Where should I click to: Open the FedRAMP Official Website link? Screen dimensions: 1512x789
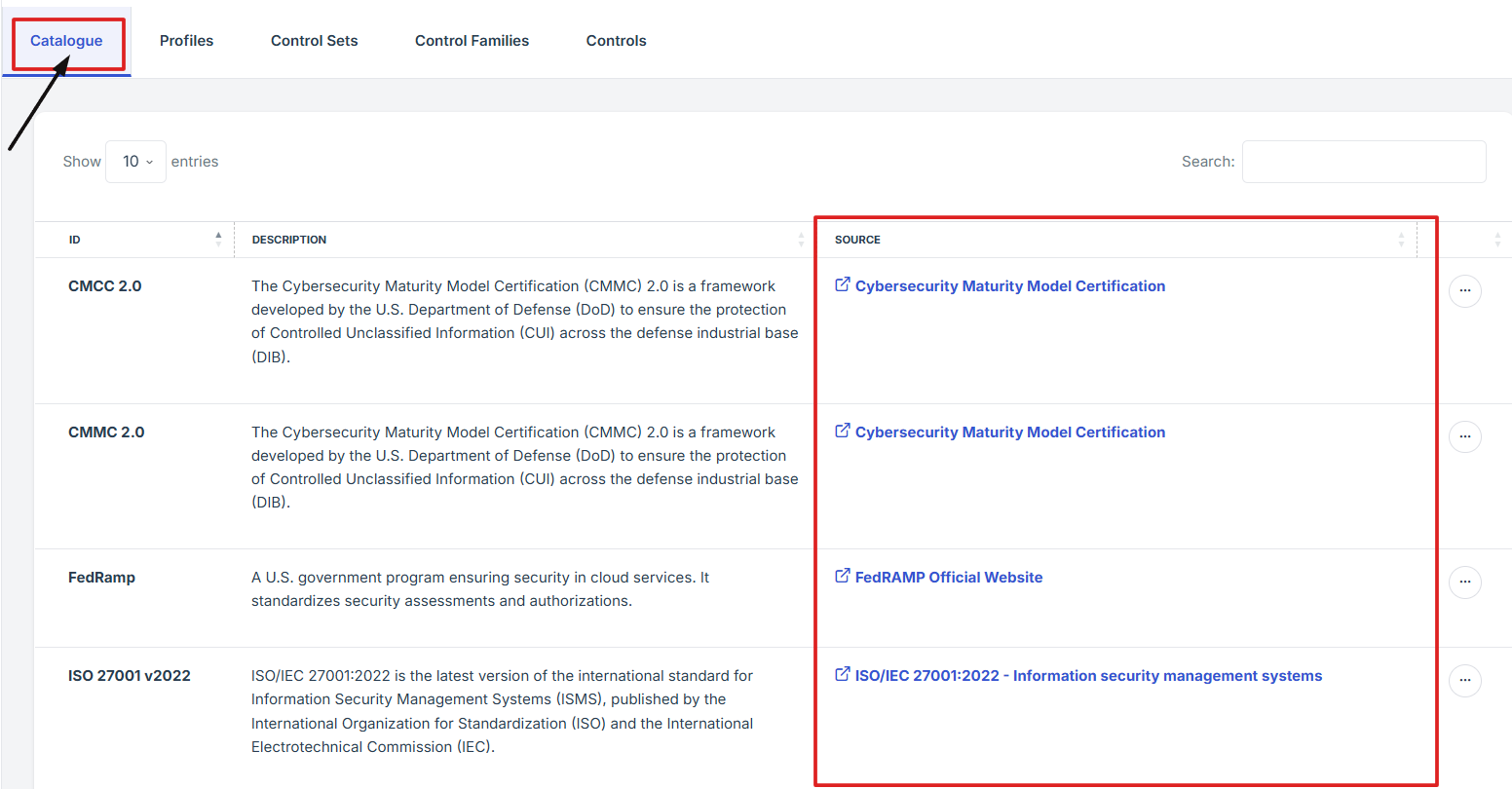948,578
